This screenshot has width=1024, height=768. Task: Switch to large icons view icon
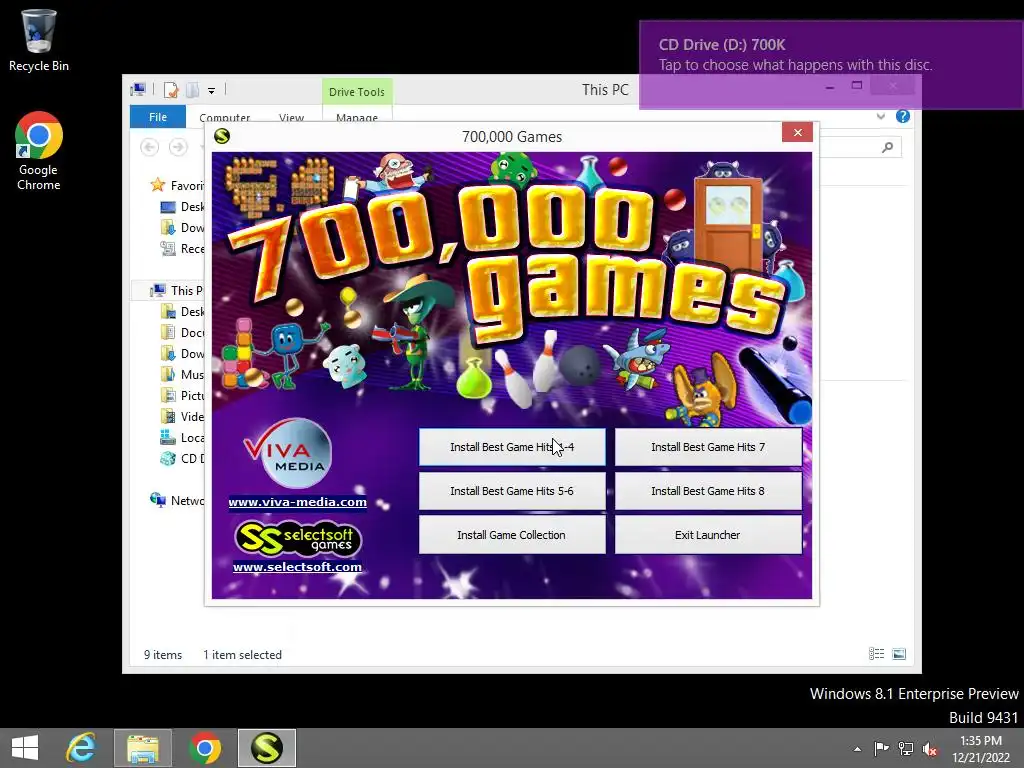(x=899, y=654)
